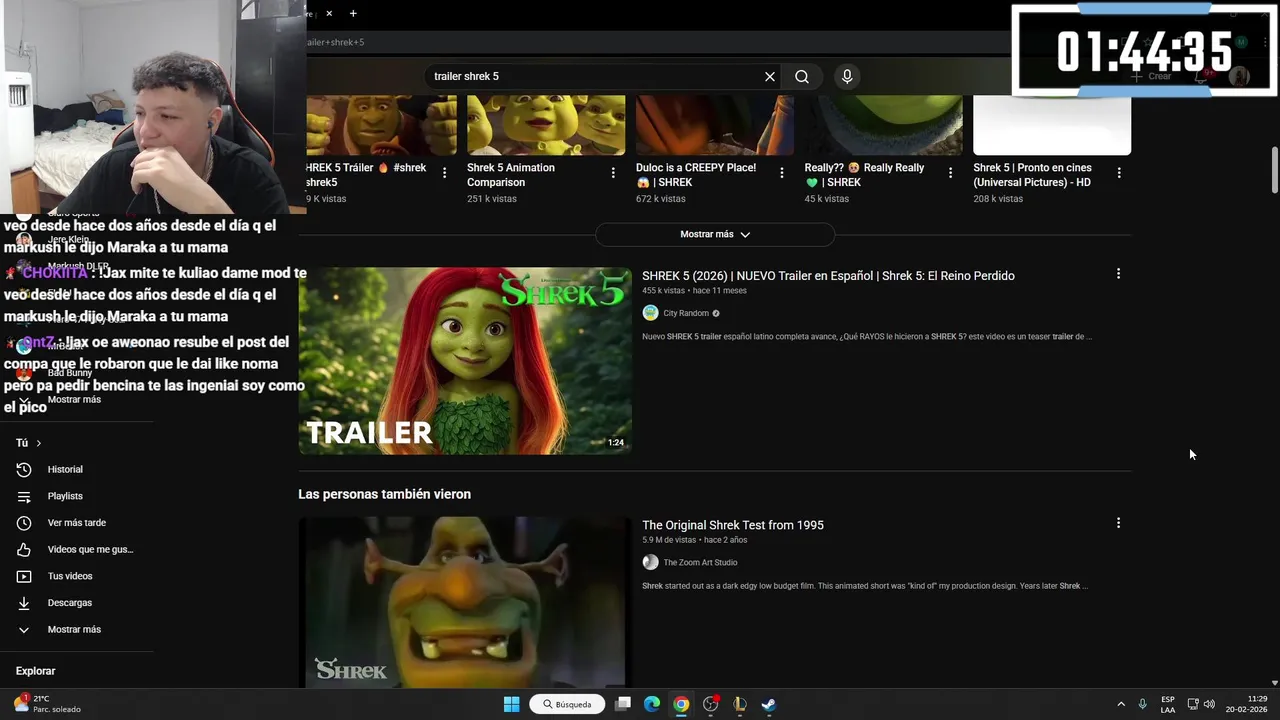This screenshot has width=1280, height=720.
Task: Click the Historial clock-arrow icon
Action: point(24,469)
